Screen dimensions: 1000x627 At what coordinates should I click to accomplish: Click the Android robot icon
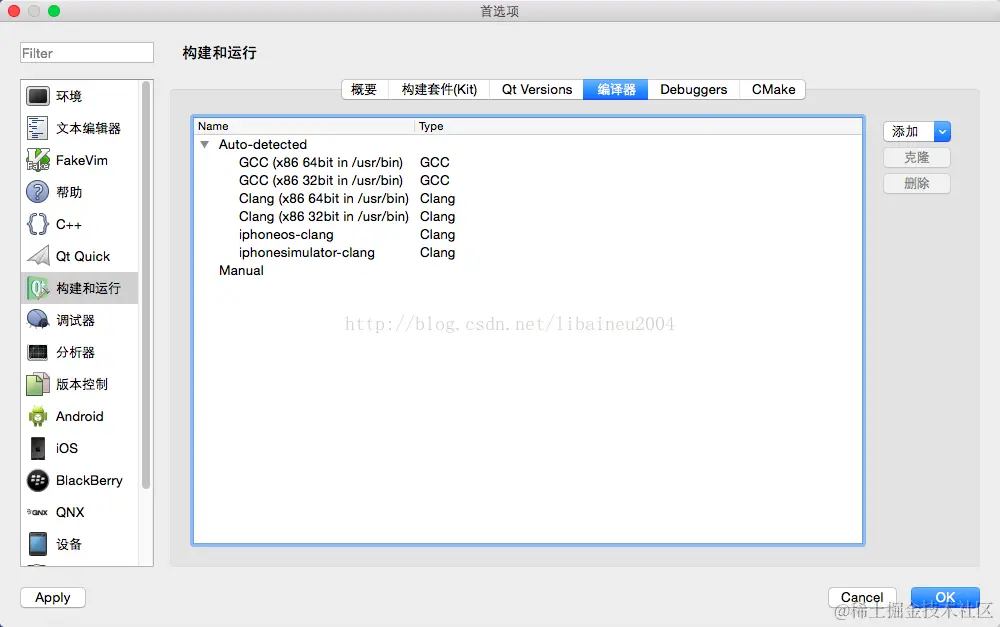pyautogui.click(x=38, y=416)
